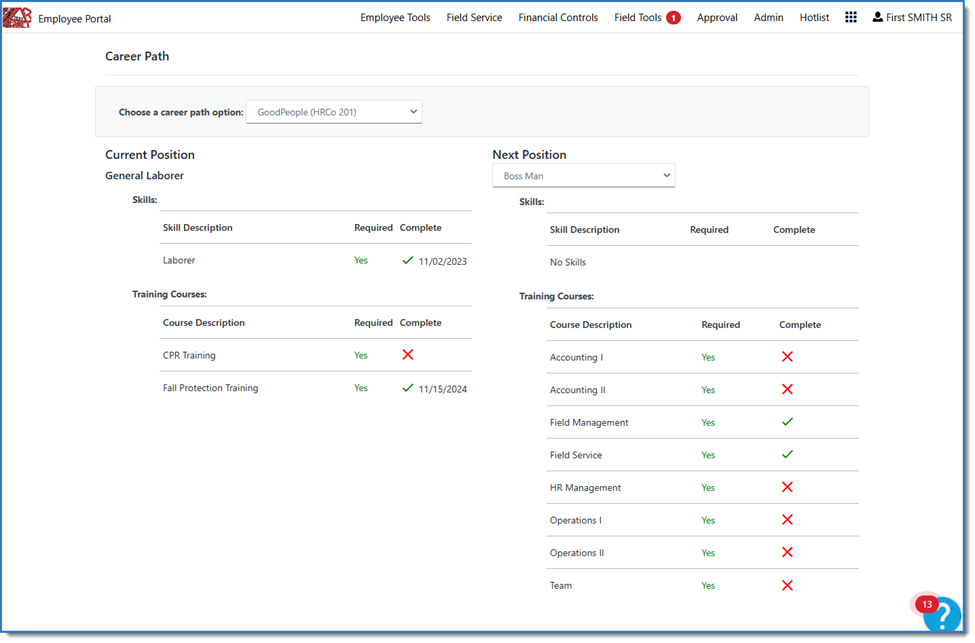The height and width of the screenshot is (643, 975).
Task: Expand the career path option dropdown
Action: click(333, 112)
